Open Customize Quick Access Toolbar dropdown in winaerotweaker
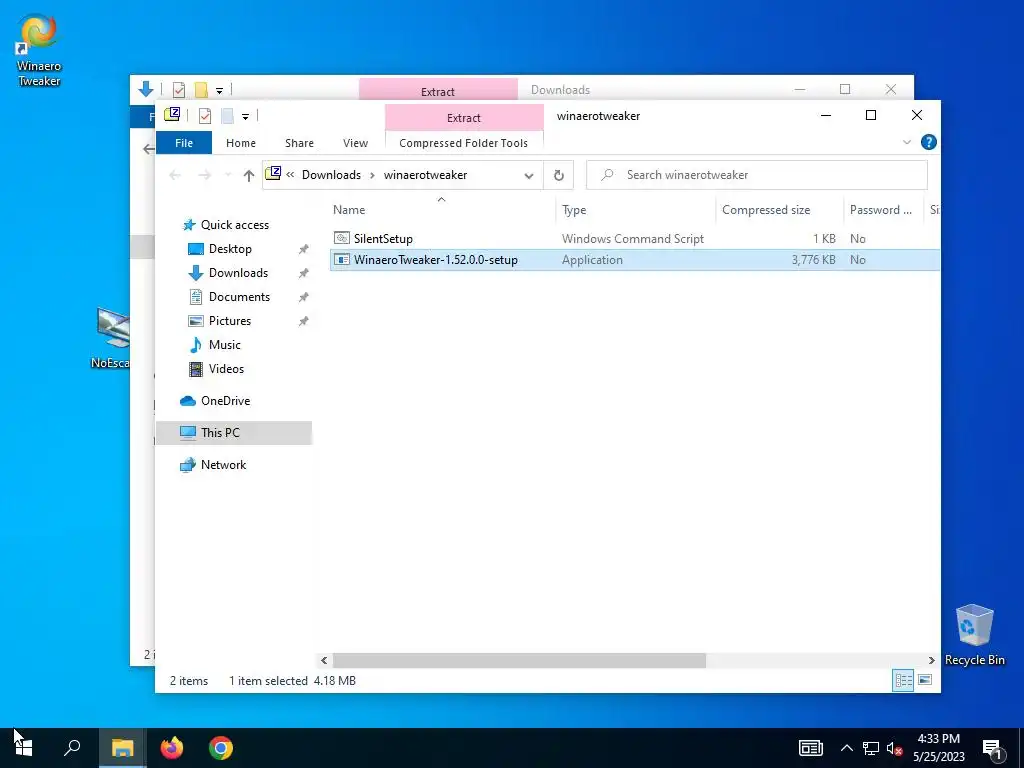 click(x=246, y=117)
